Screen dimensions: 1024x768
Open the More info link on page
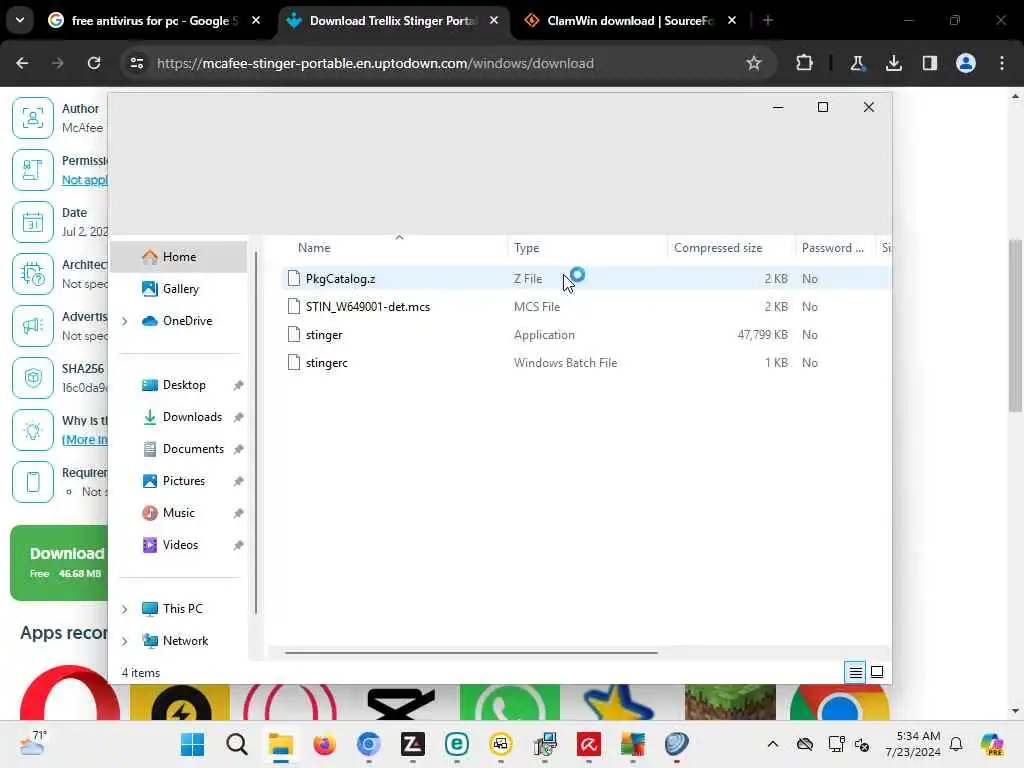click(85, 440)
